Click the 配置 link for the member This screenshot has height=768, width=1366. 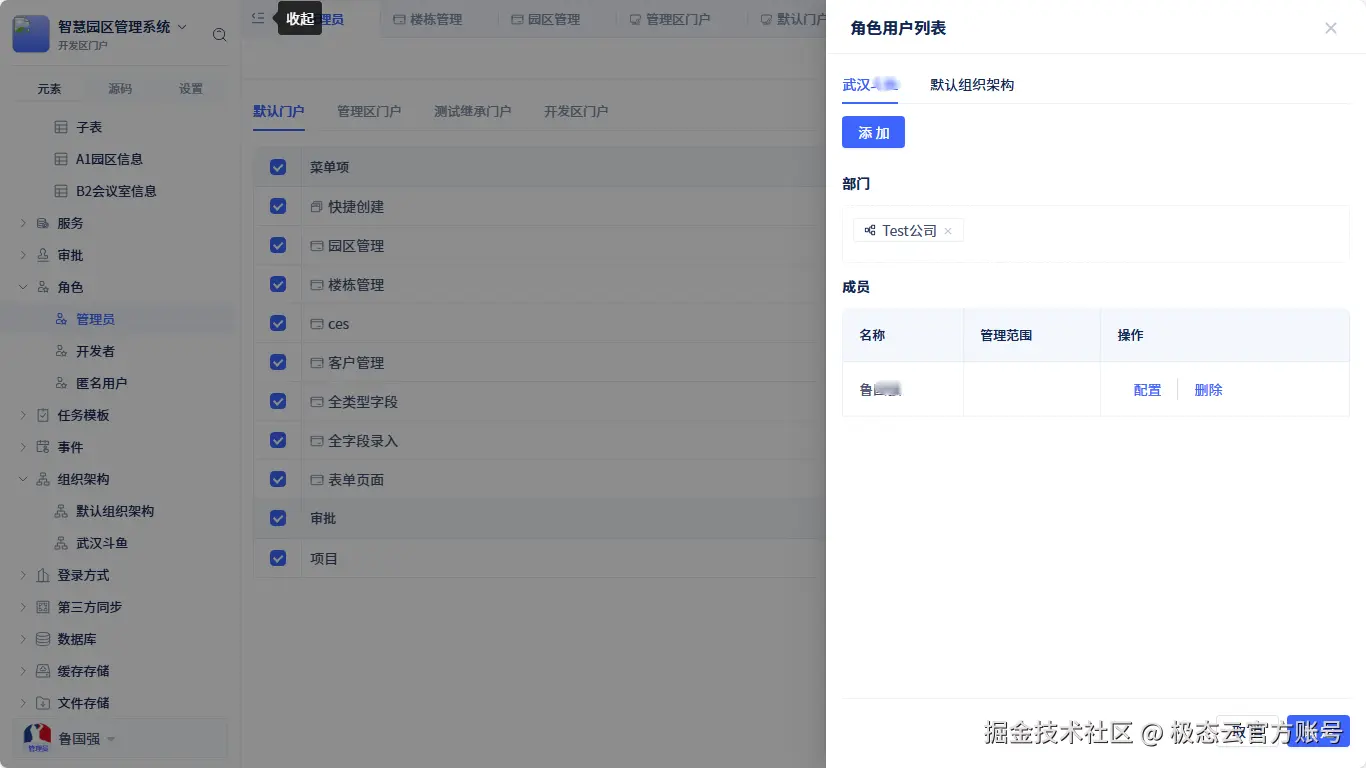pos(1147,390)
